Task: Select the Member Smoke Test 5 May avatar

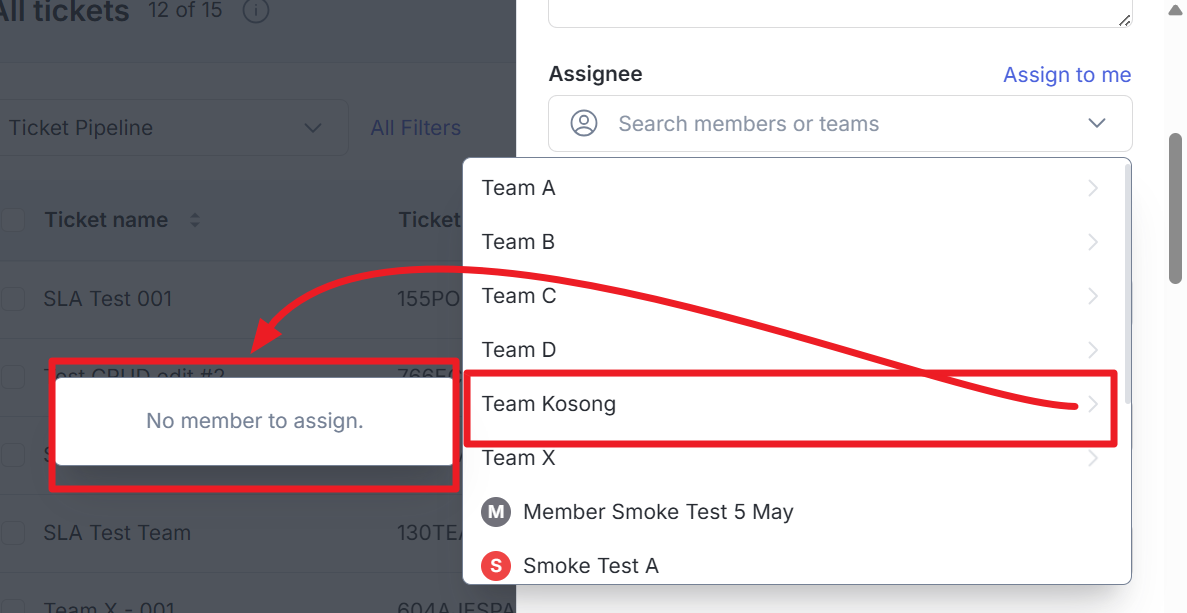Action: (496, 512)
